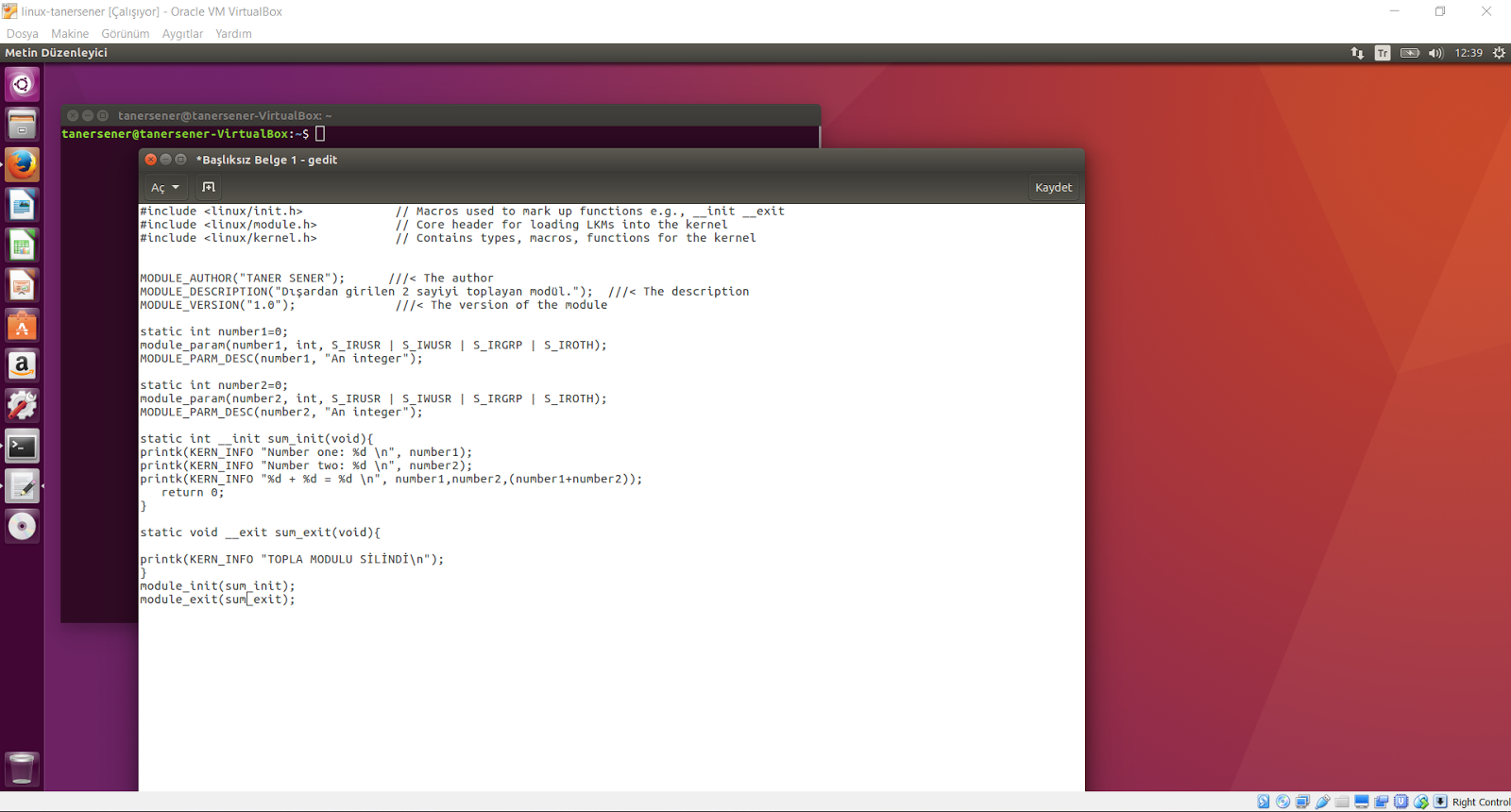Open the Dosya menu in VirtualBox
The width and height of the screenshot is (1511, 812).
tap(23, 33)
